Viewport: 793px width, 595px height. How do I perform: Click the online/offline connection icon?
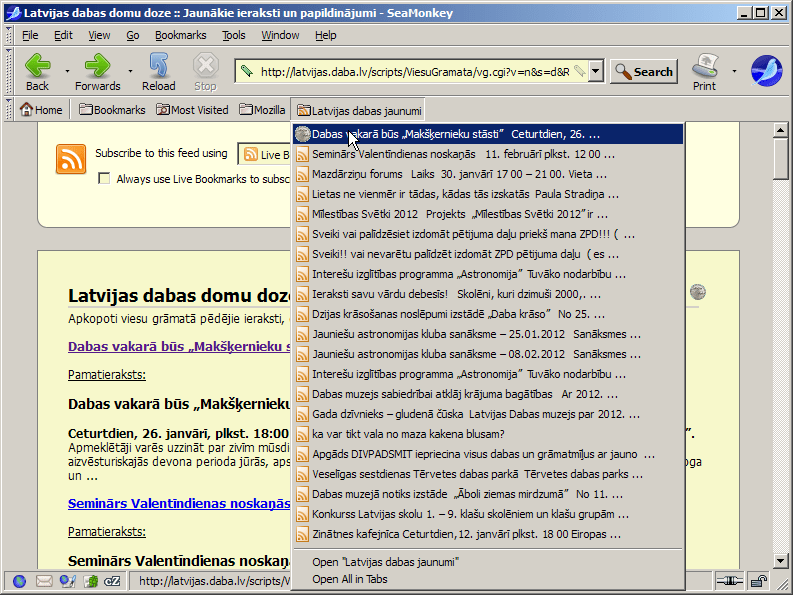click(729, 580)
